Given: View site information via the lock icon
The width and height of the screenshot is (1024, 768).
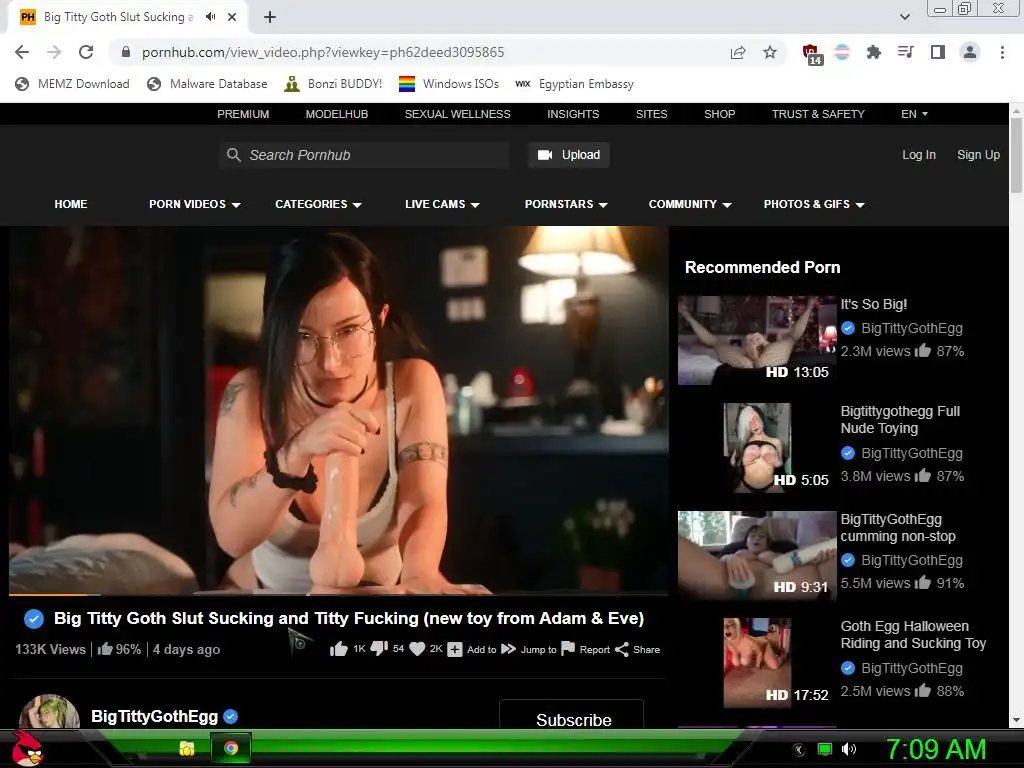Looking at the screenshot, I should click(126, 52).
